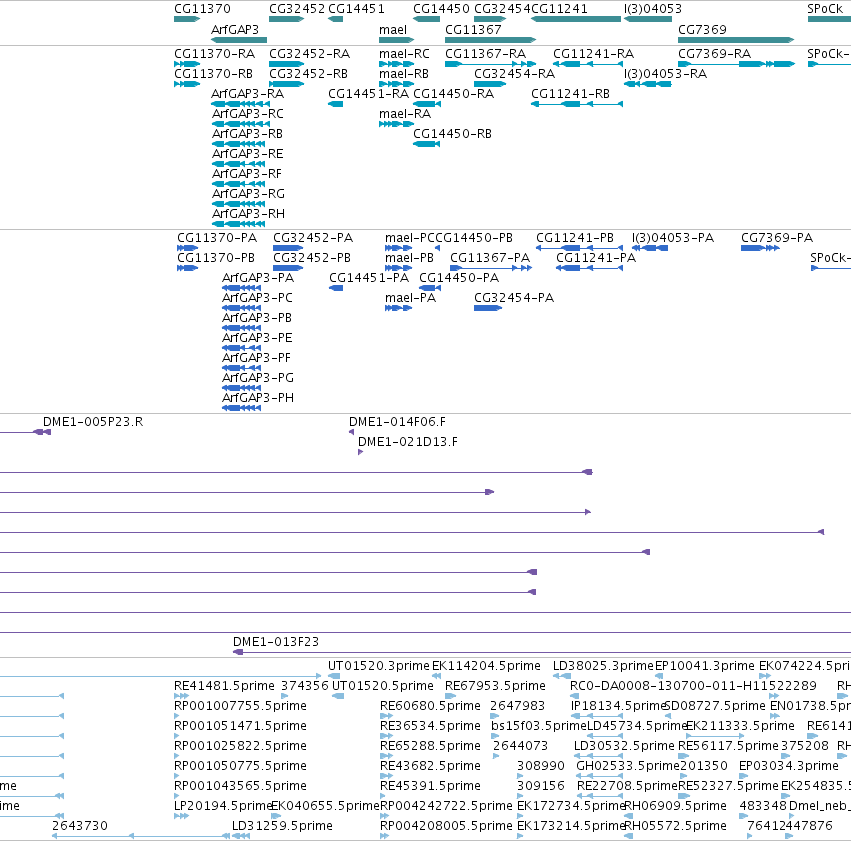Click the DME1-021D13.F BAC end label
The height and width of the screenshot is (841, 851).
tap(408, 442)
